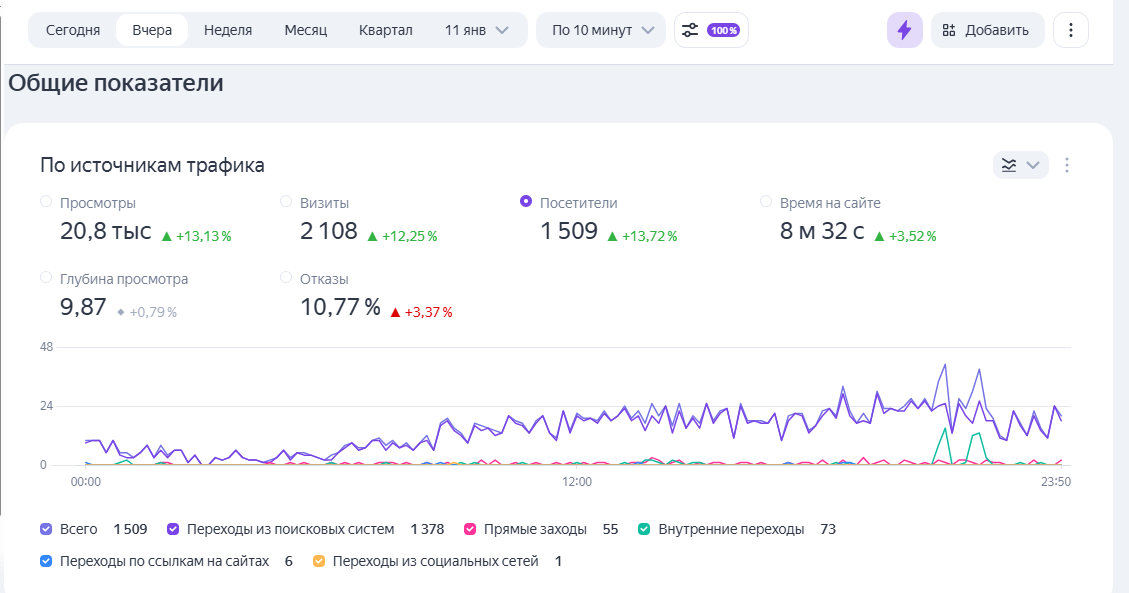Click the chart type lines icon

(1010, 165)
